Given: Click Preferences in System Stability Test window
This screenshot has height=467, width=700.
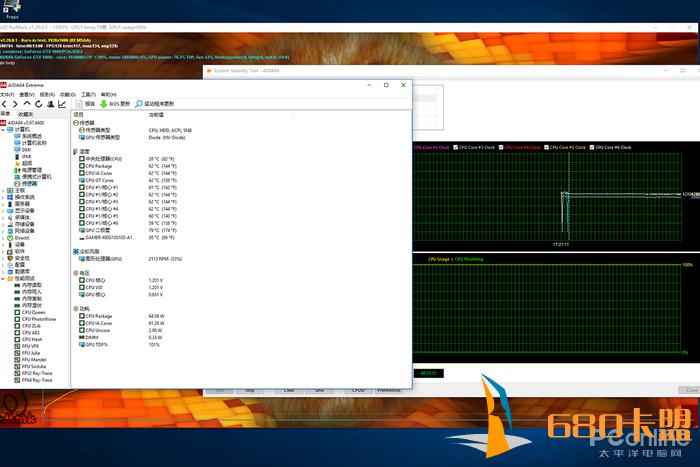Looking at the screenshot, I should coord(388,391).
